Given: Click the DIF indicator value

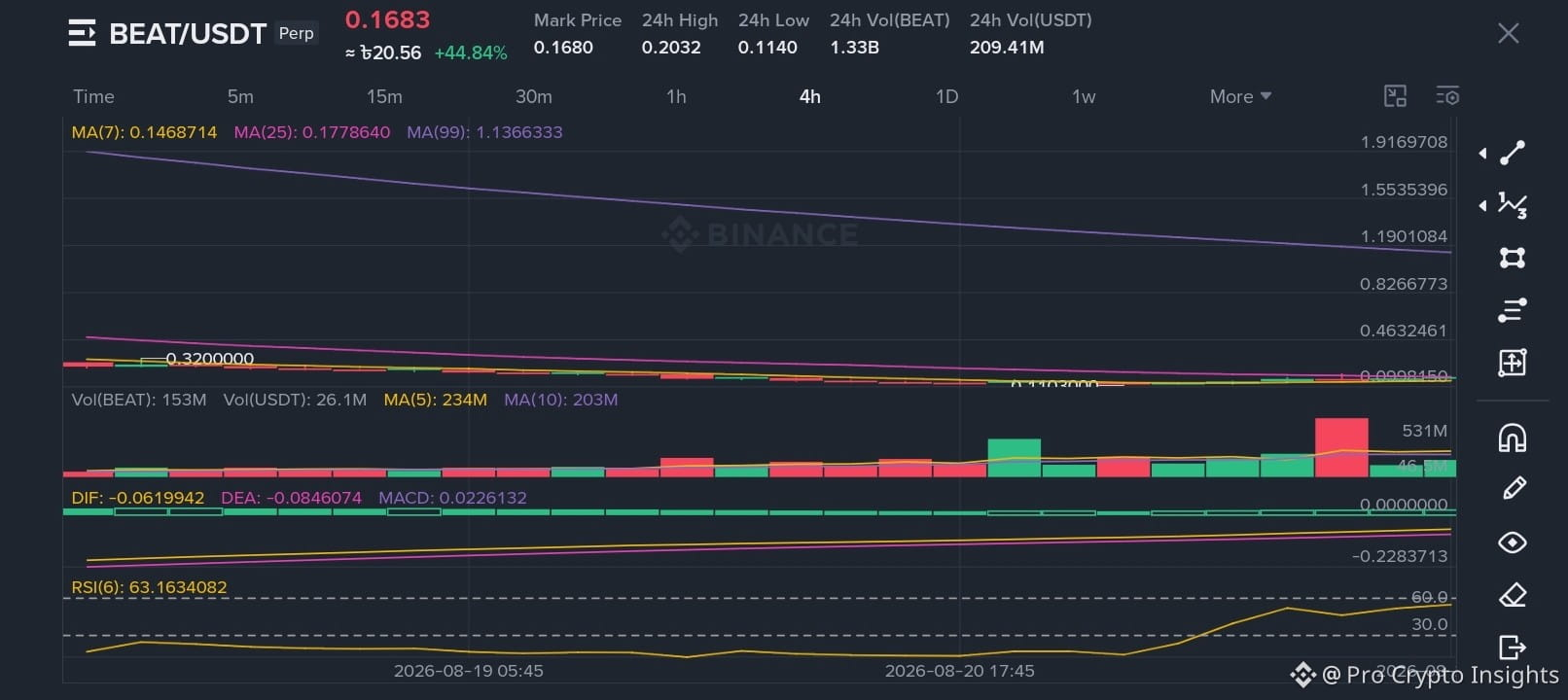Looking at the screenshot, I should coord(138,498).
